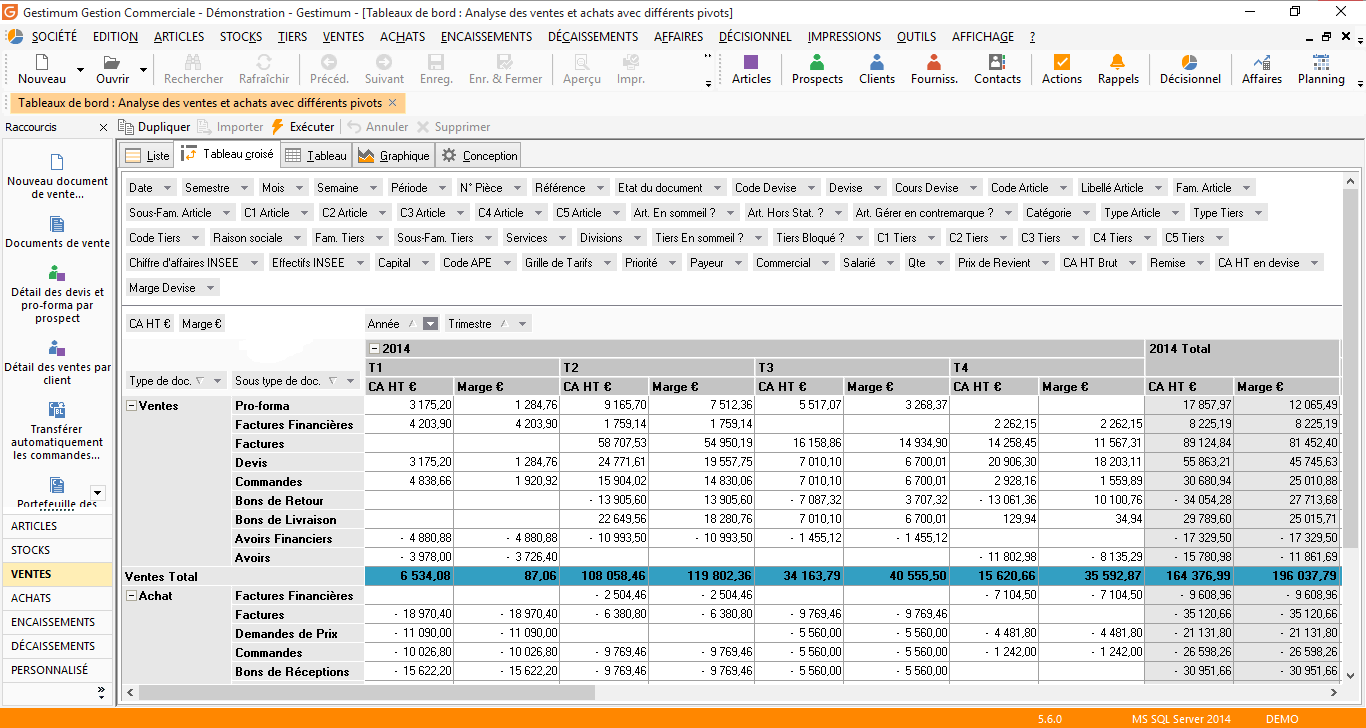Select the STOCKS navigation section
Image resolution: width=1366 pixels, height=728 pixels.
57,550
